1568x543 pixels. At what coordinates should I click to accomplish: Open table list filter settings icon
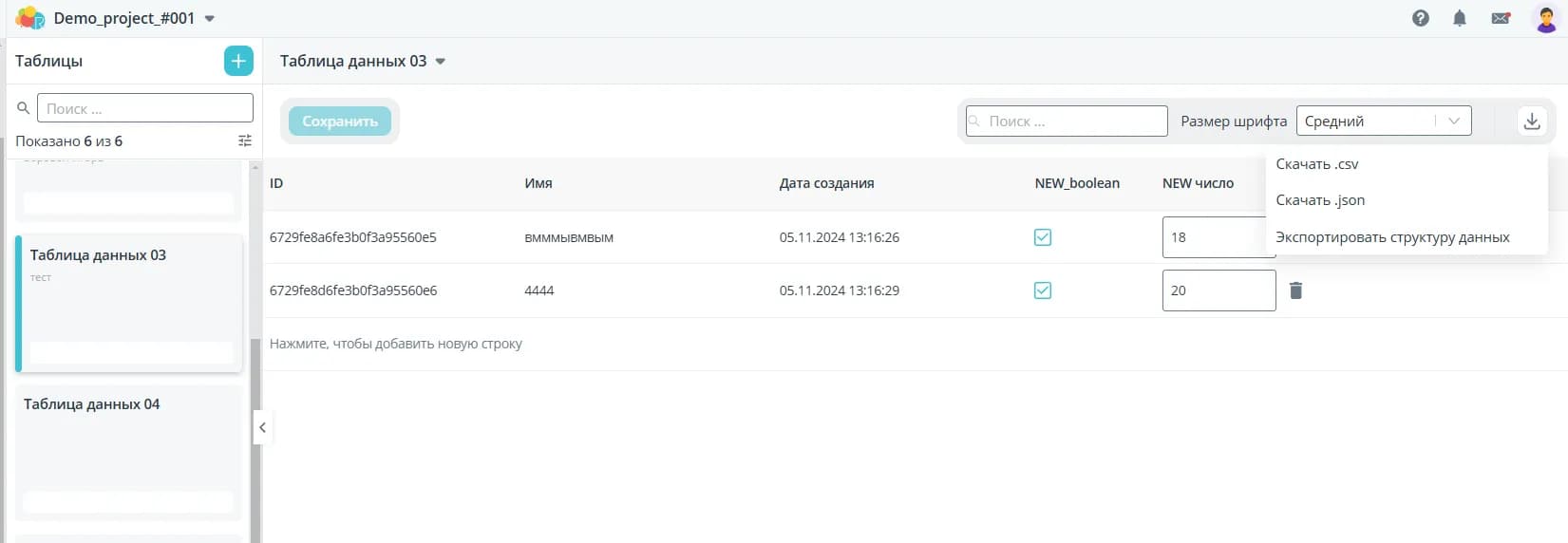pos(245,141)
